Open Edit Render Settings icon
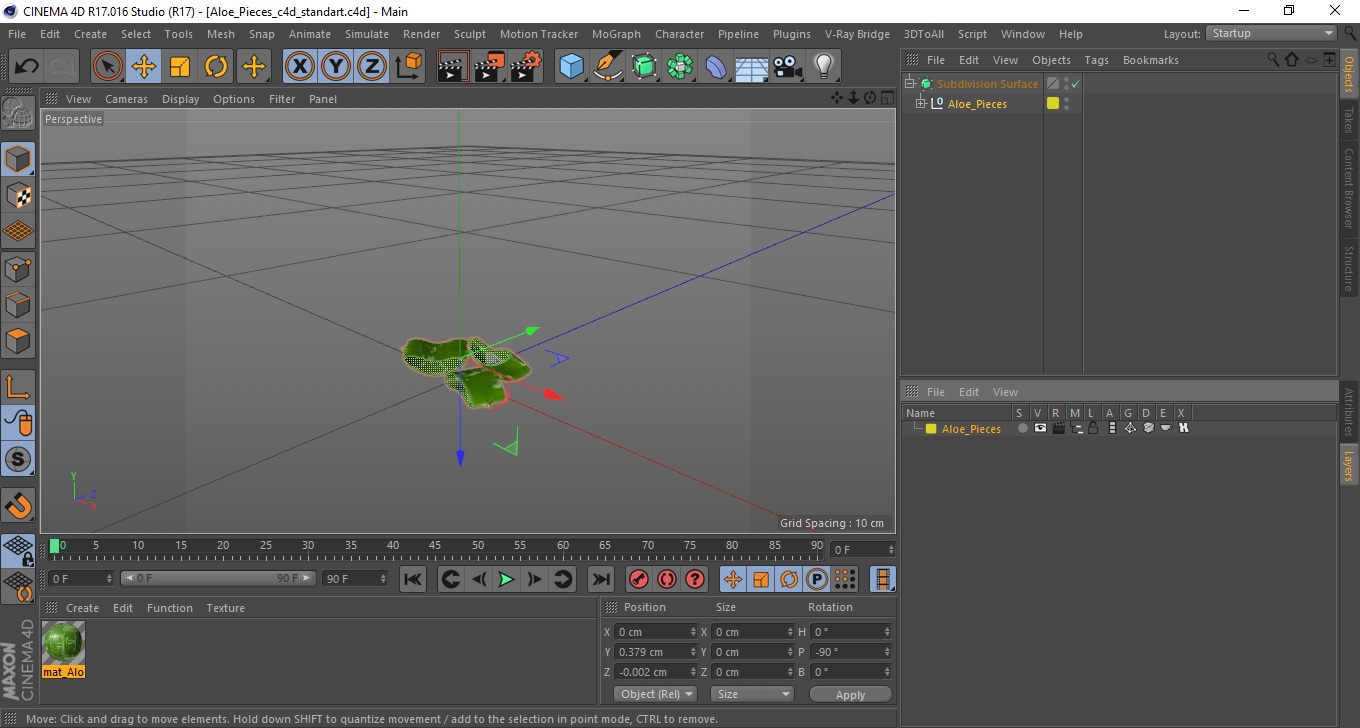 (526, 67)
